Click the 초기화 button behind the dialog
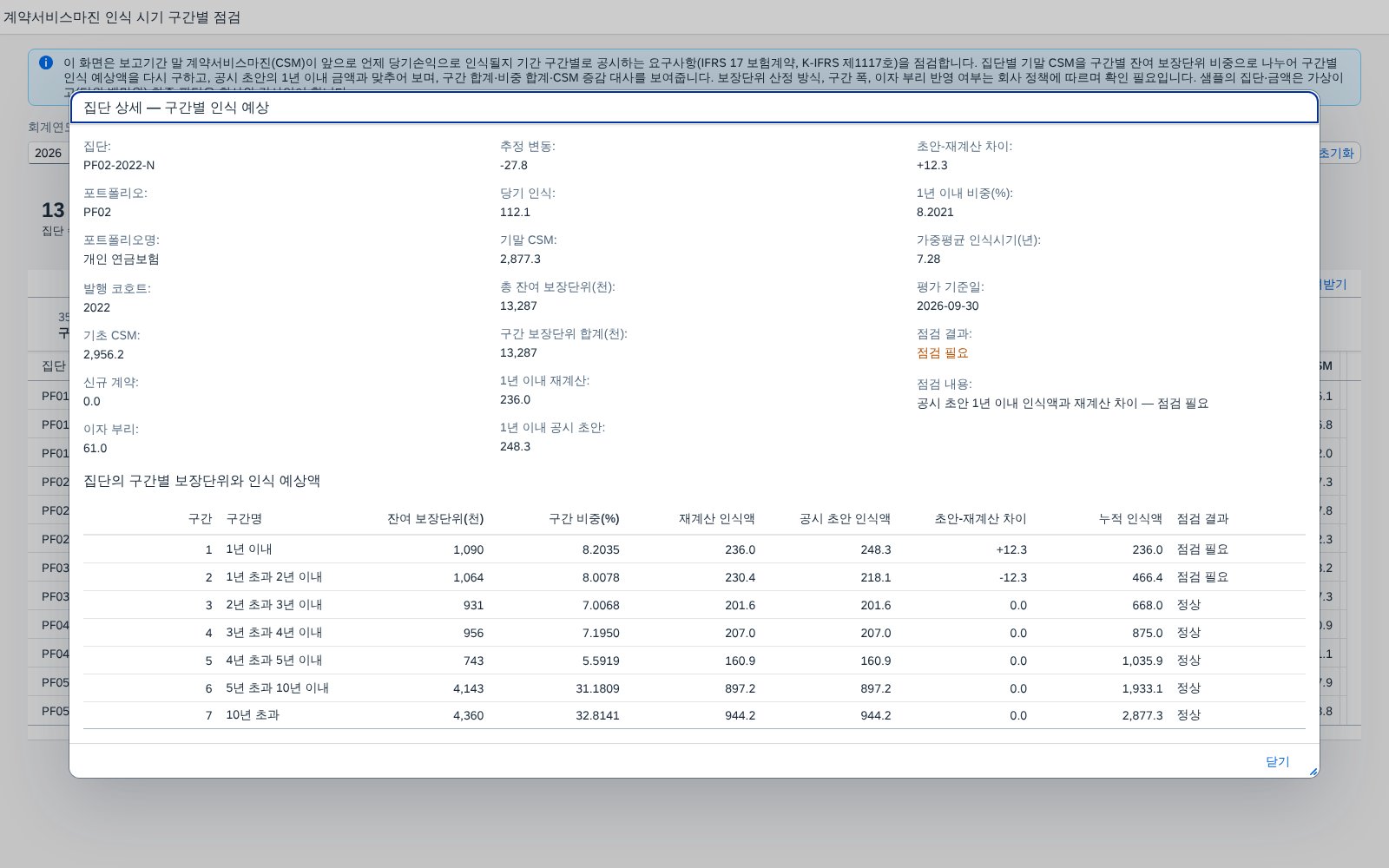 tap(1337, 153)
